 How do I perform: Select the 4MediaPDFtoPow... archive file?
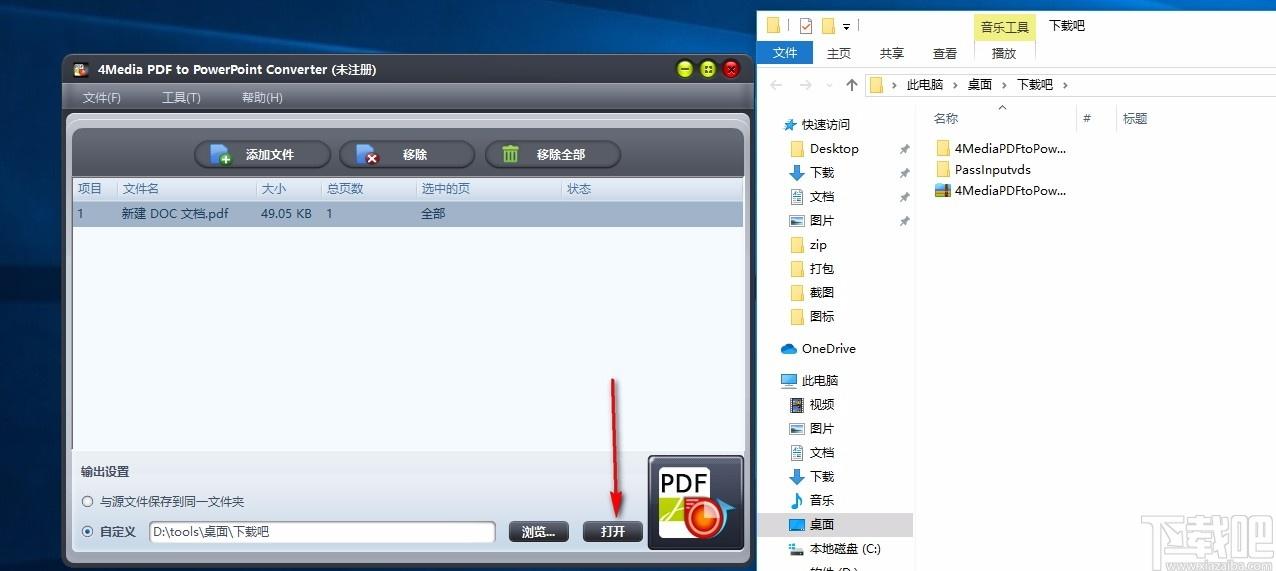pyautogui.click(x=1011, y=191)
